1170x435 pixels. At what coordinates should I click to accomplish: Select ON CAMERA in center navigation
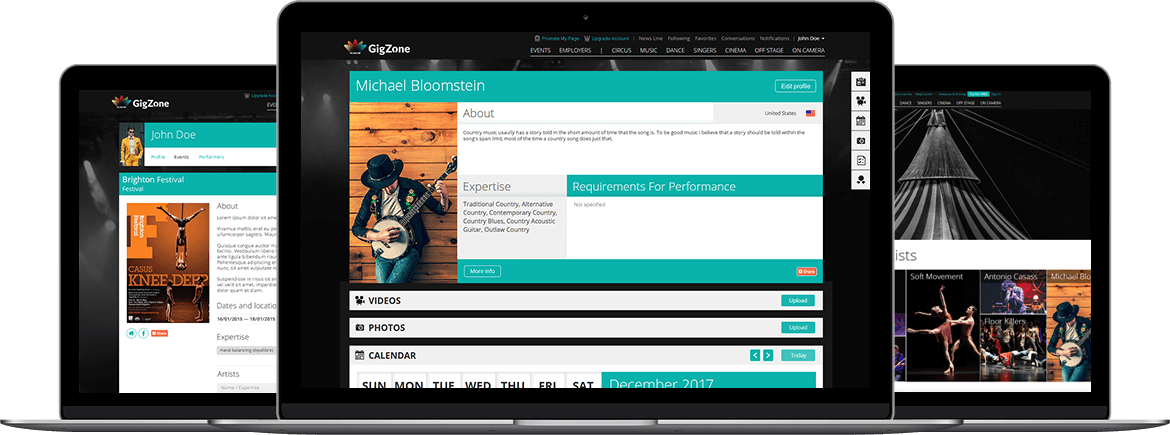click(x=808, y=51)
